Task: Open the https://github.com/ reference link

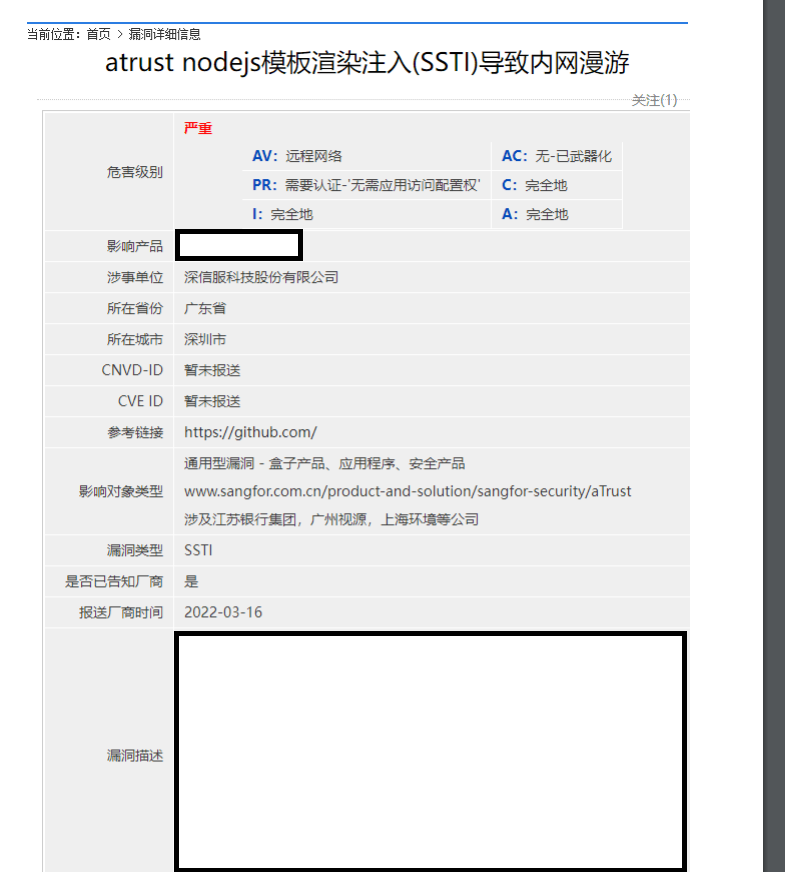Action: 251,433
